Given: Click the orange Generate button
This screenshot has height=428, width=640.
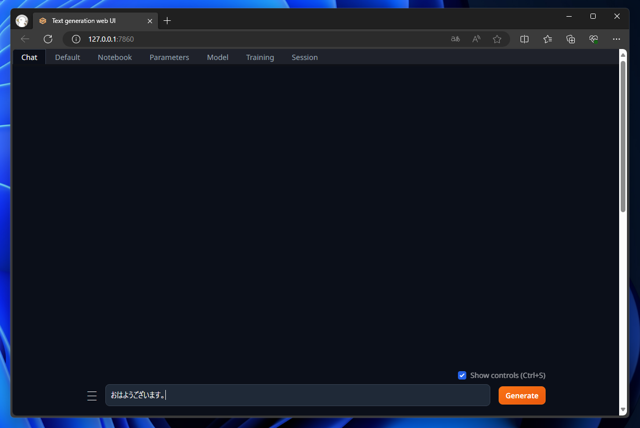Looking at the screenshot, I should 522,395.
